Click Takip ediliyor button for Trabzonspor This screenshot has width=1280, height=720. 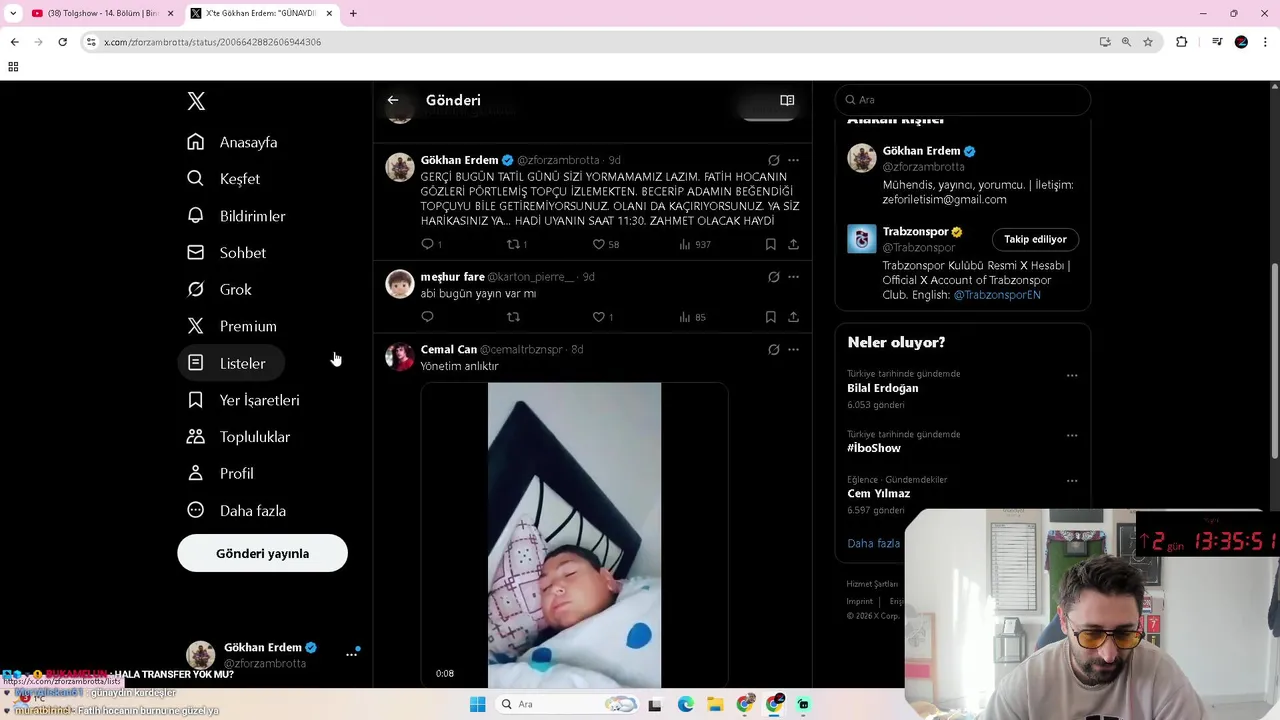pyautogui.click(x=1035, y=239)
